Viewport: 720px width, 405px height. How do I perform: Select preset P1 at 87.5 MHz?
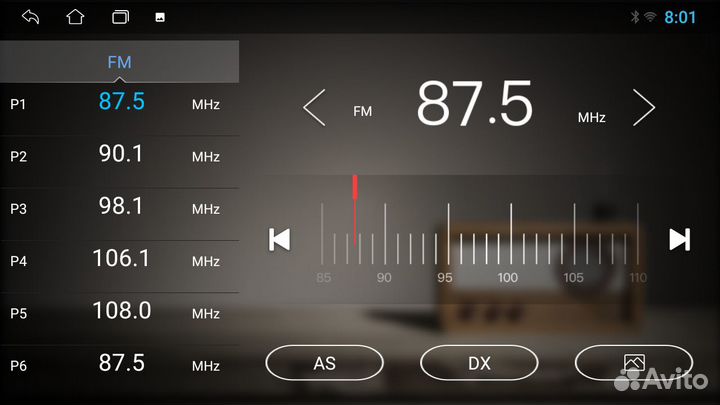pos(120,103)
